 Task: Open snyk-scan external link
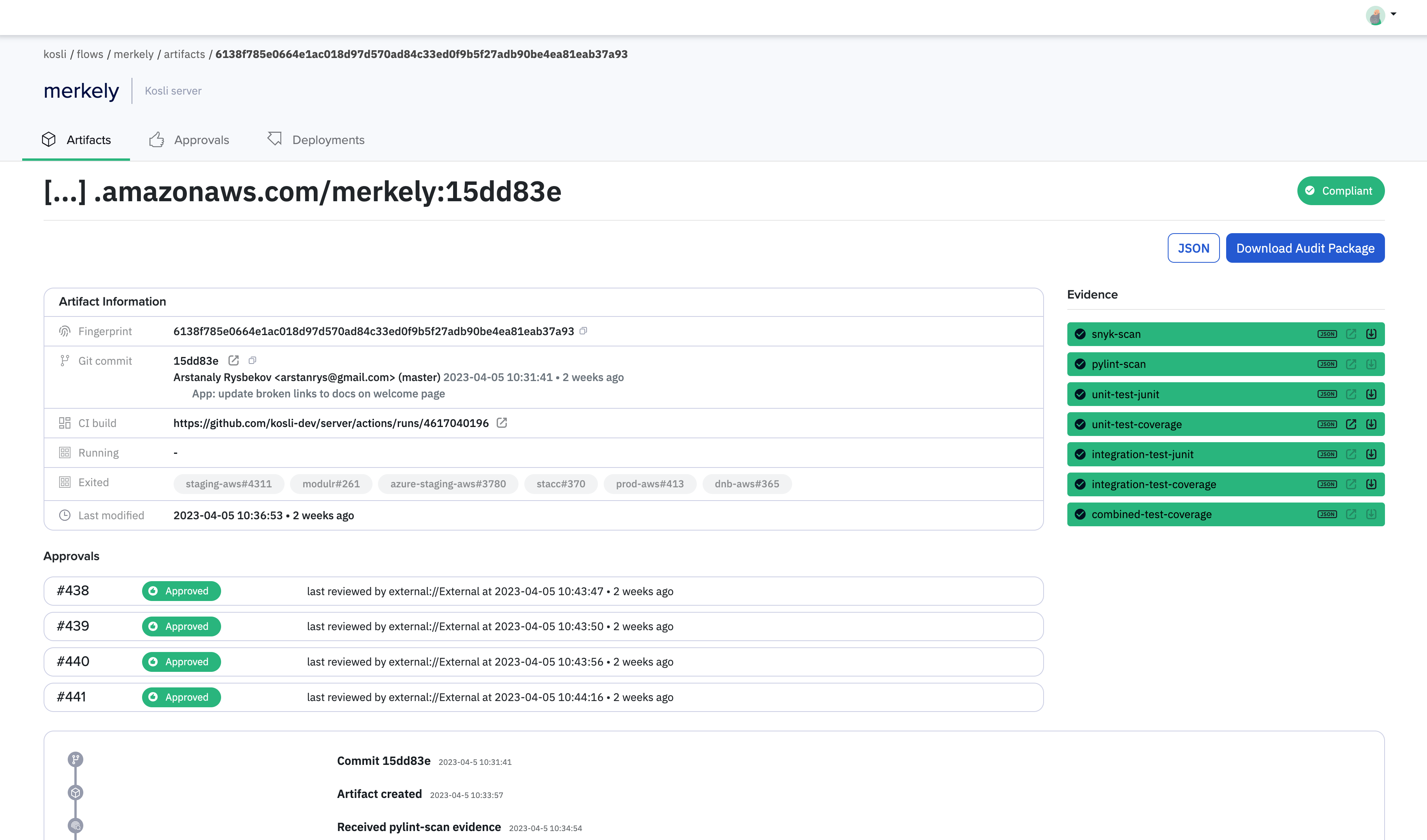point(1351,334)
